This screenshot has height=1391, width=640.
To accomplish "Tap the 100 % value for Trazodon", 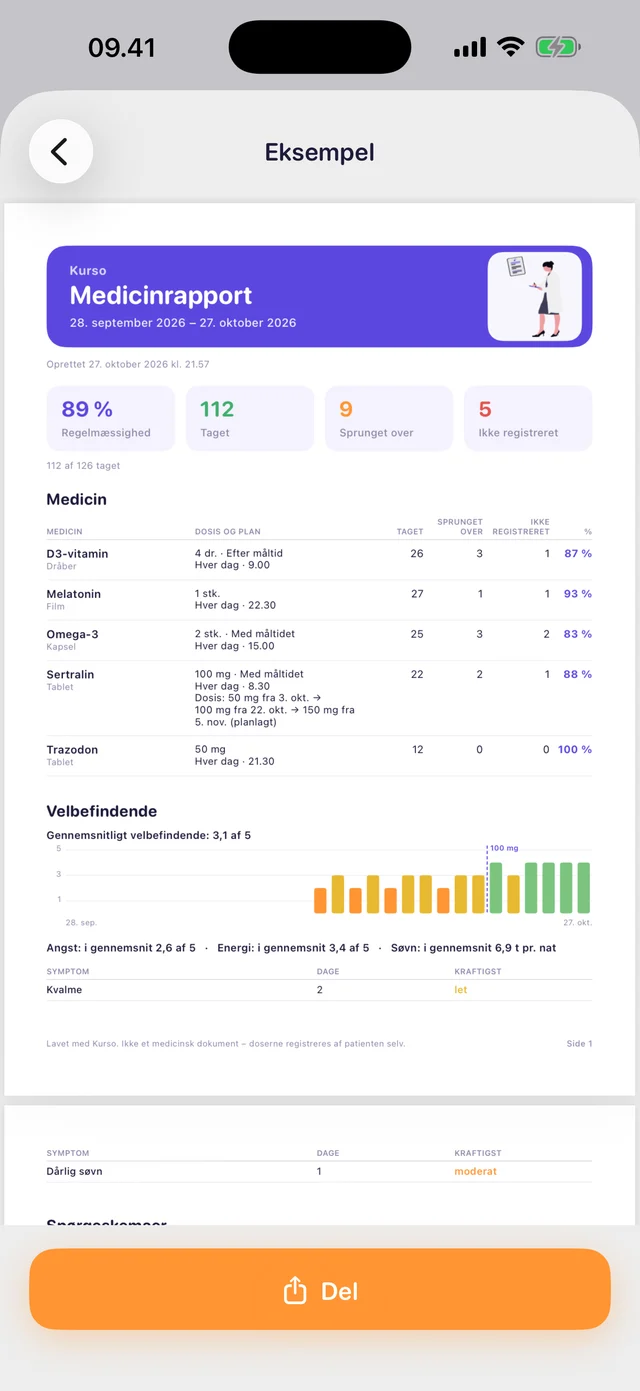I will pos(575,749).
